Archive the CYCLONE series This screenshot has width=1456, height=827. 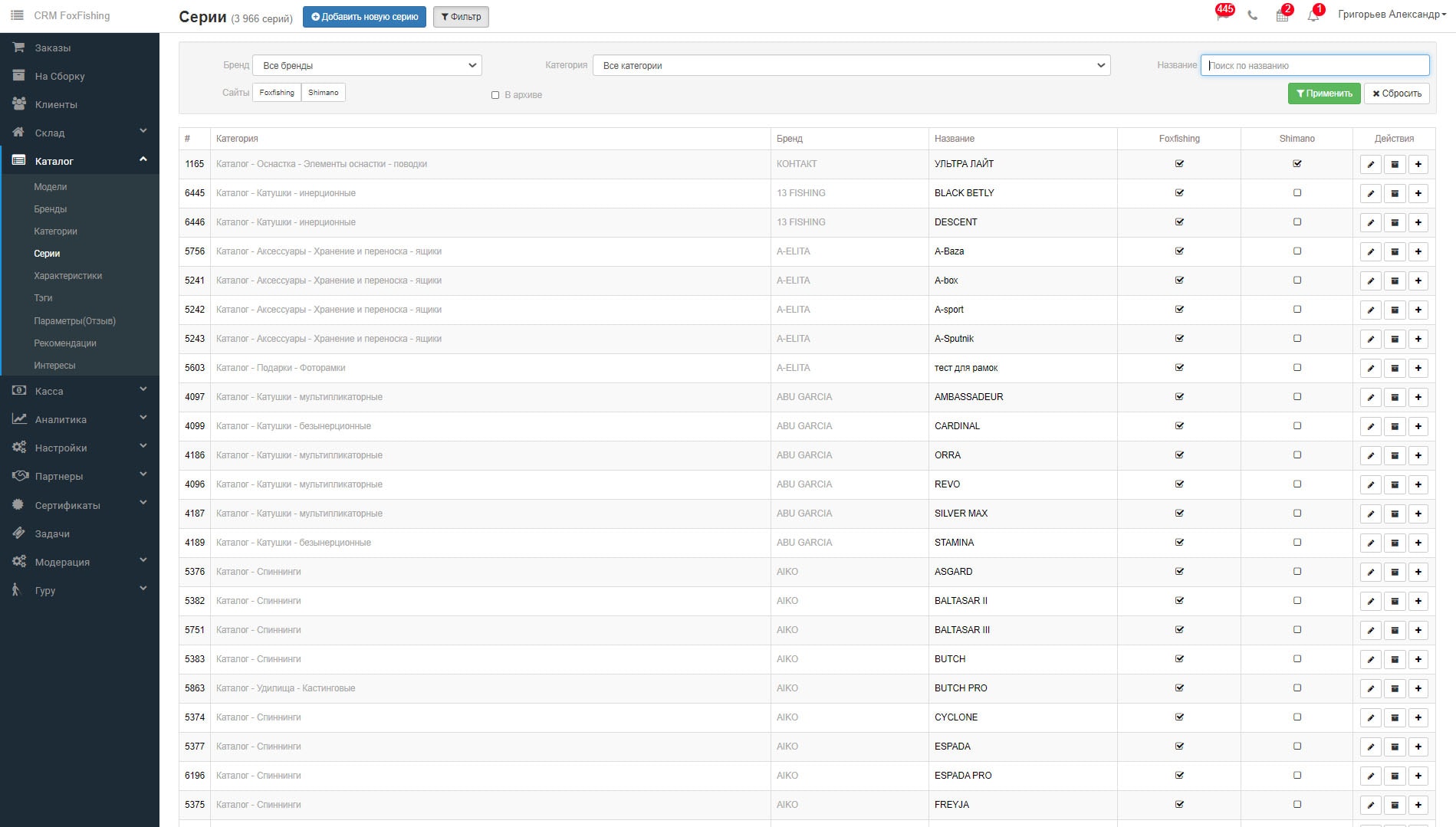click(x=1395, y=717)
